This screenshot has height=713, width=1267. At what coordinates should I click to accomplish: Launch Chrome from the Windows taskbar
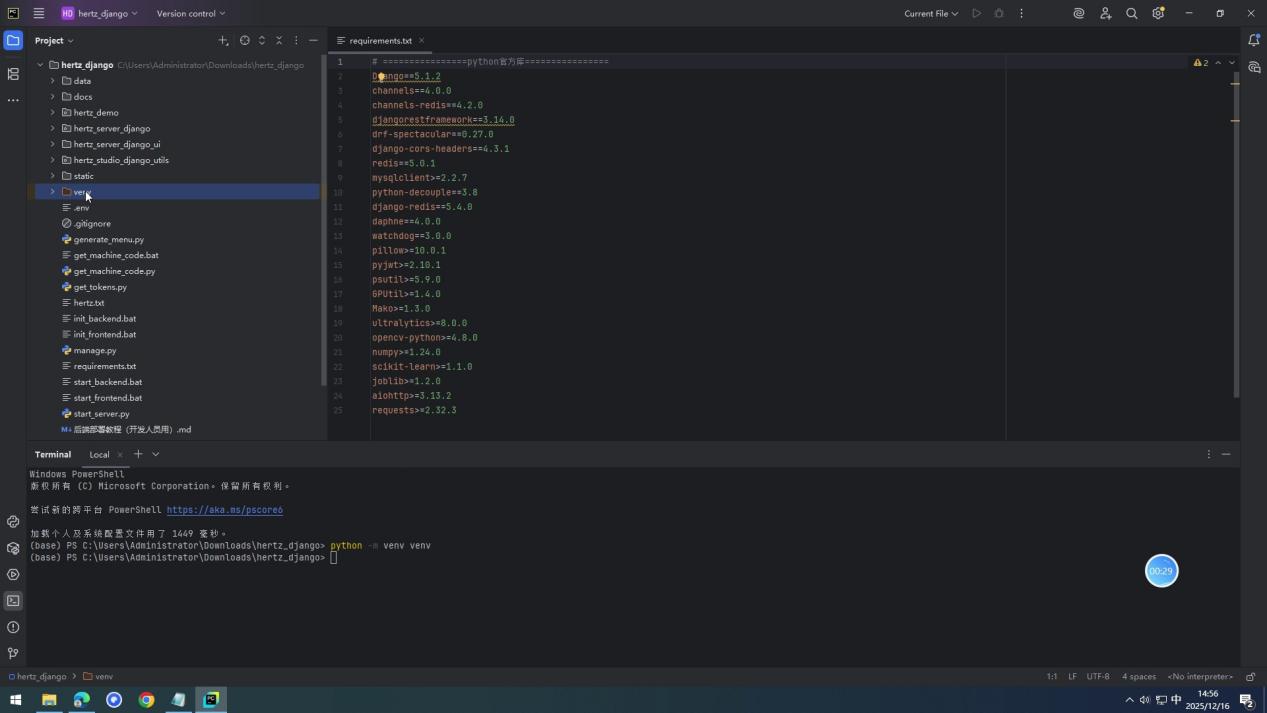[146, 699]
